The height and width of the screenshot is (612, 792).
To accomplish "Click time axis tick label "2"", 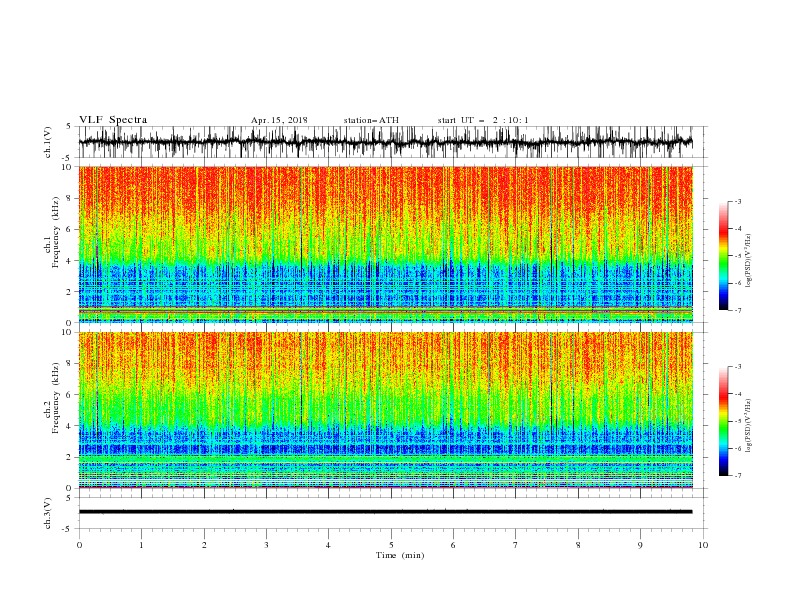I will click(204, 545).
